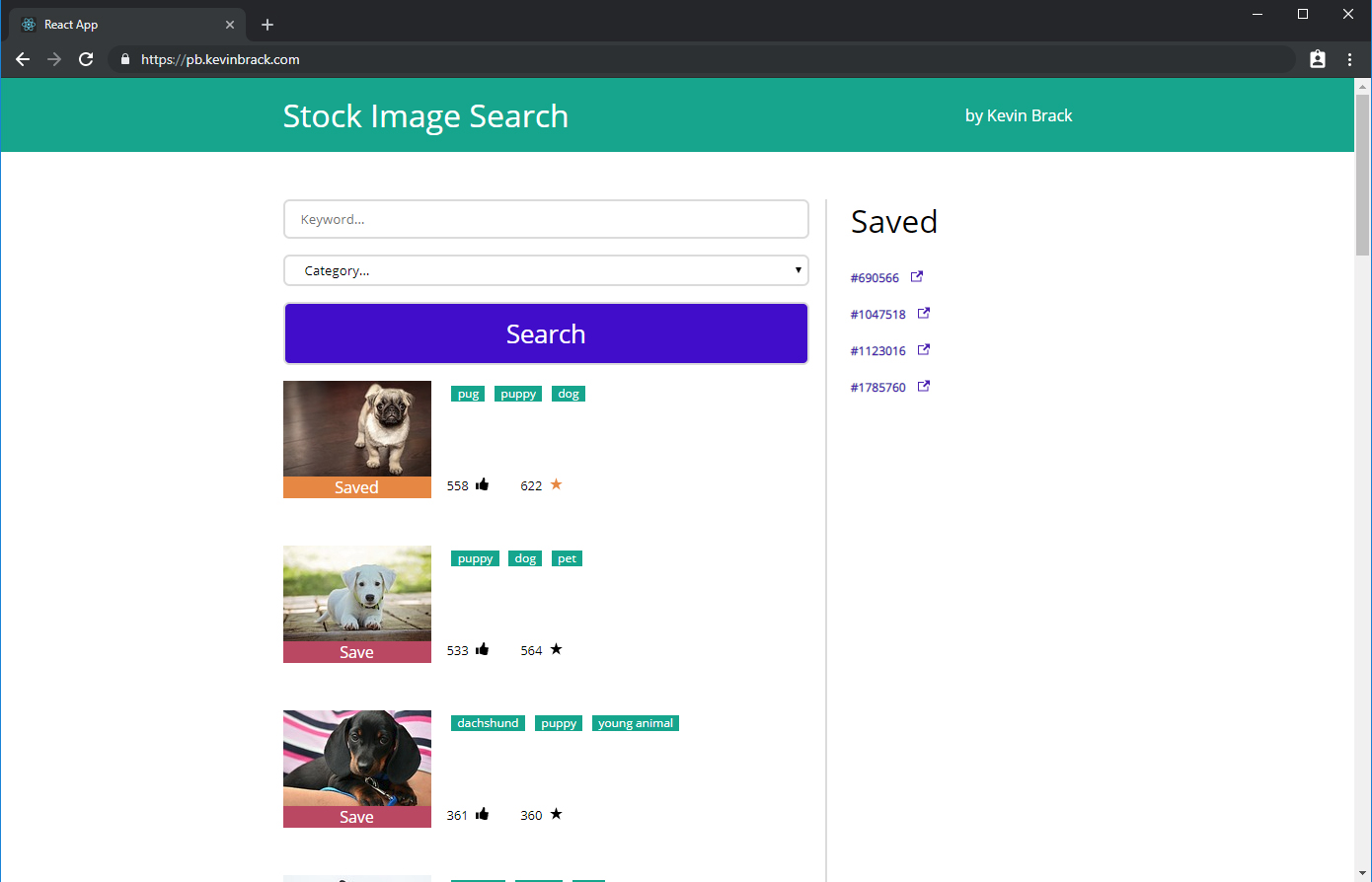Click orange star icon next to 622
Viewport: 1372px width, 882px height.
click(x=556, y=484)
